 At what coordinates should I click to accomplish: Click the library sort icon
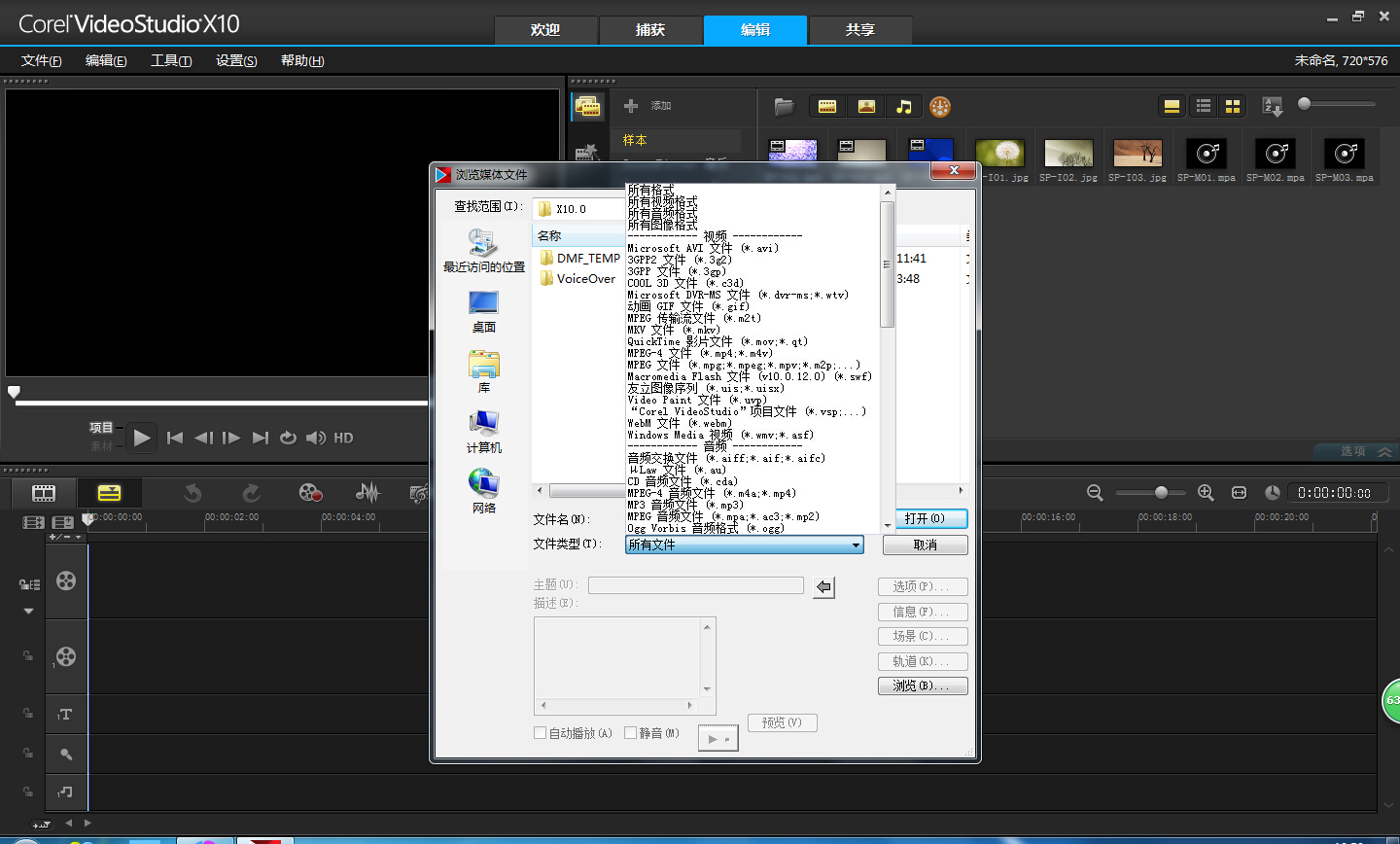(1272, 106)
